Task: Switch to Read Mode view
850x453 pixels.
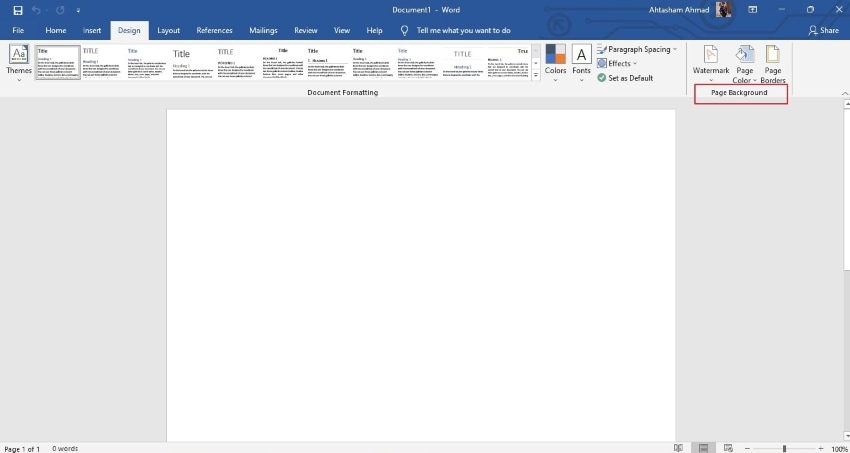Action: [x=678, y=448]
